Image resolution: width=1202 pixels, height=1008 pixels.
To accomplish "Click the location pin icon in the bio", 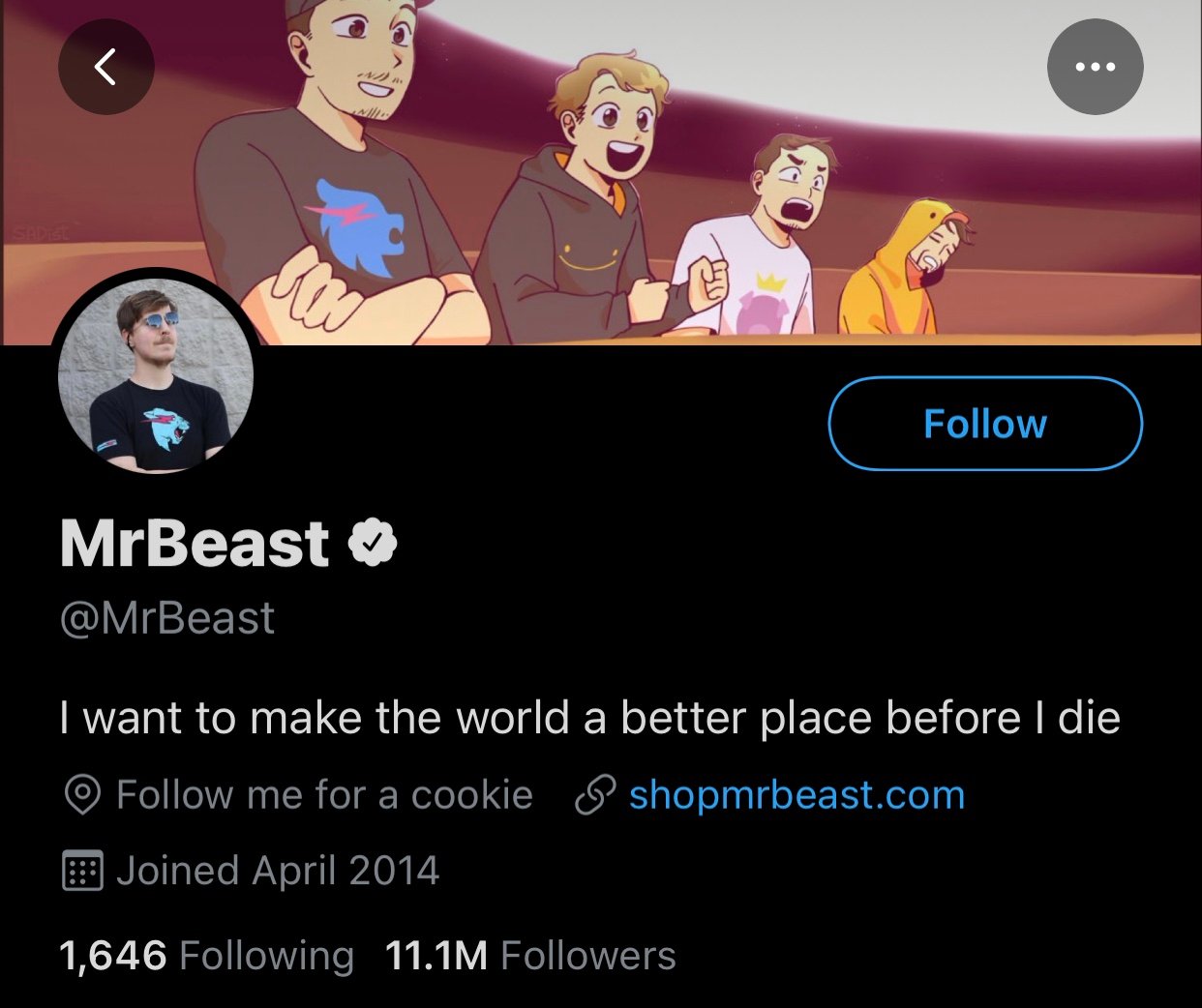I will 82,794.
